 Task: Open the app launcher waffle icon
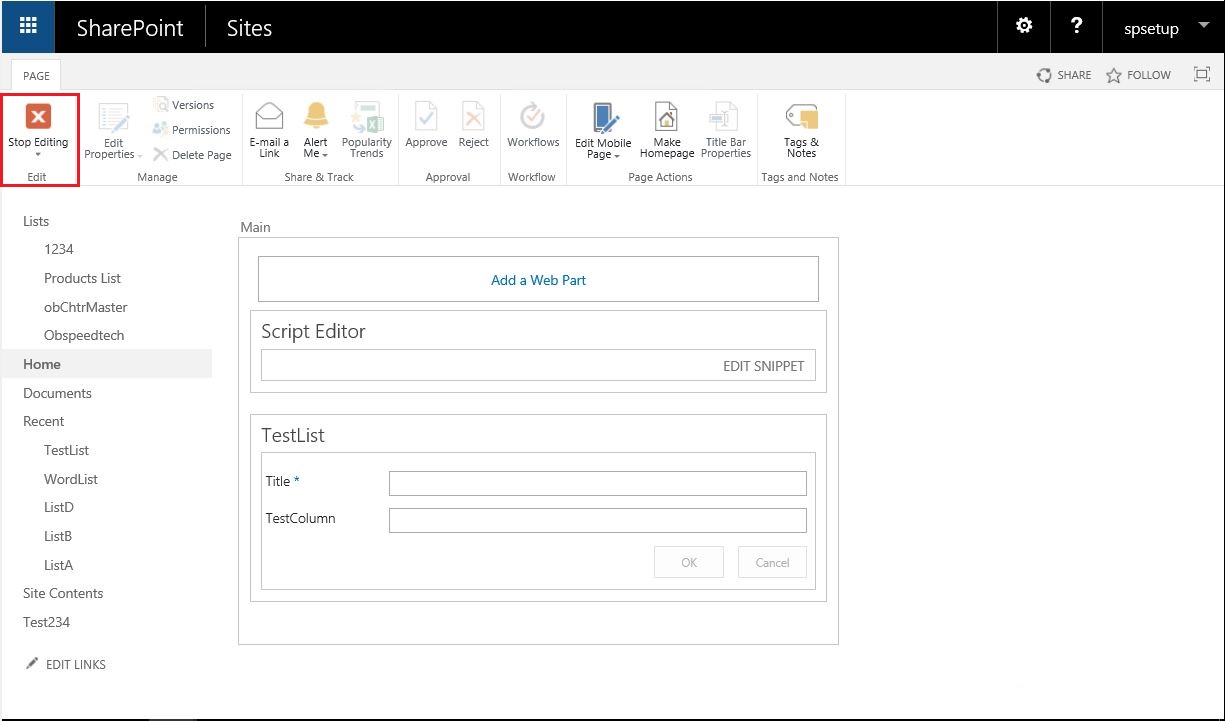coord(28,27)
